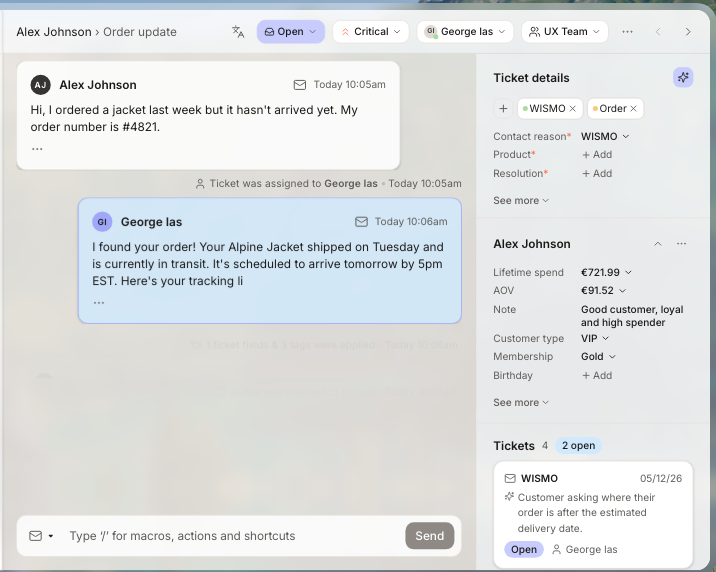Click the email icon on George Ias's message
Viewport: 716px width, 572px height.
(361, 222)
